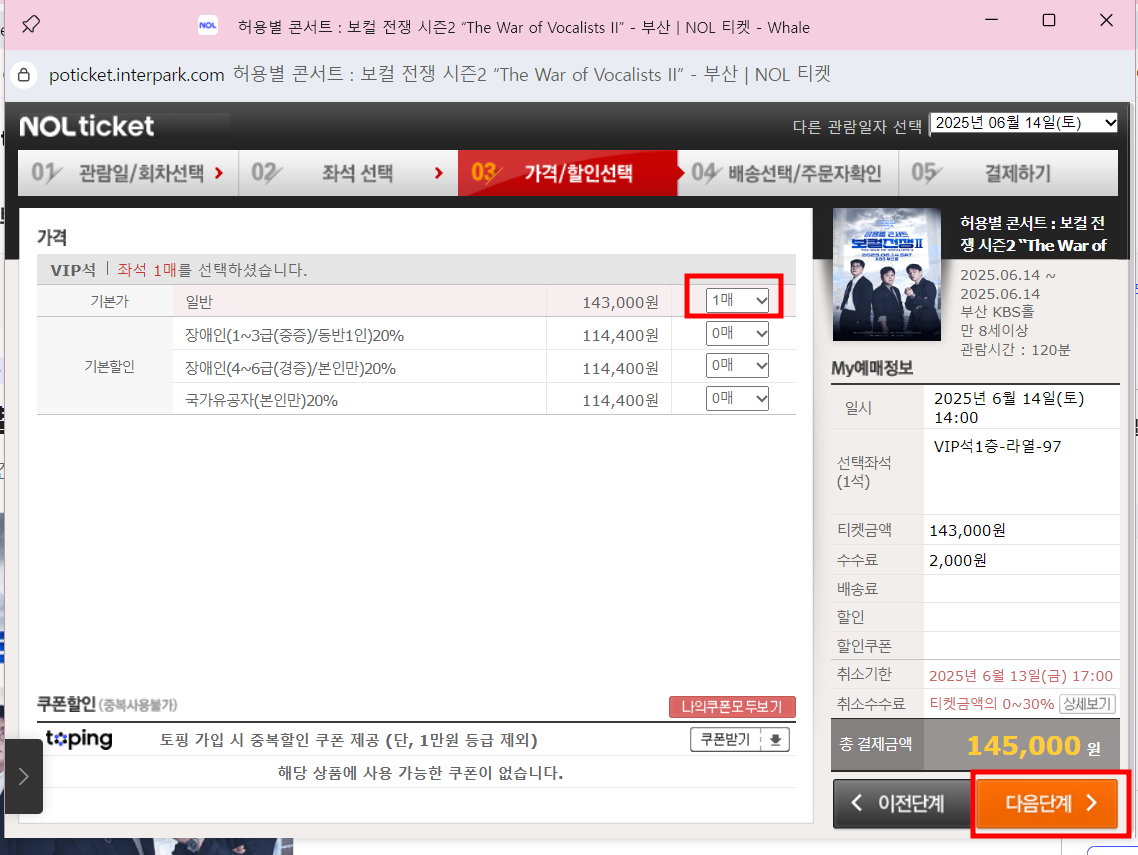This screenshot has height=855, width=1138.
Task: Click the download arrow on 쿠폰받기
Action: (x=775, y=740)
